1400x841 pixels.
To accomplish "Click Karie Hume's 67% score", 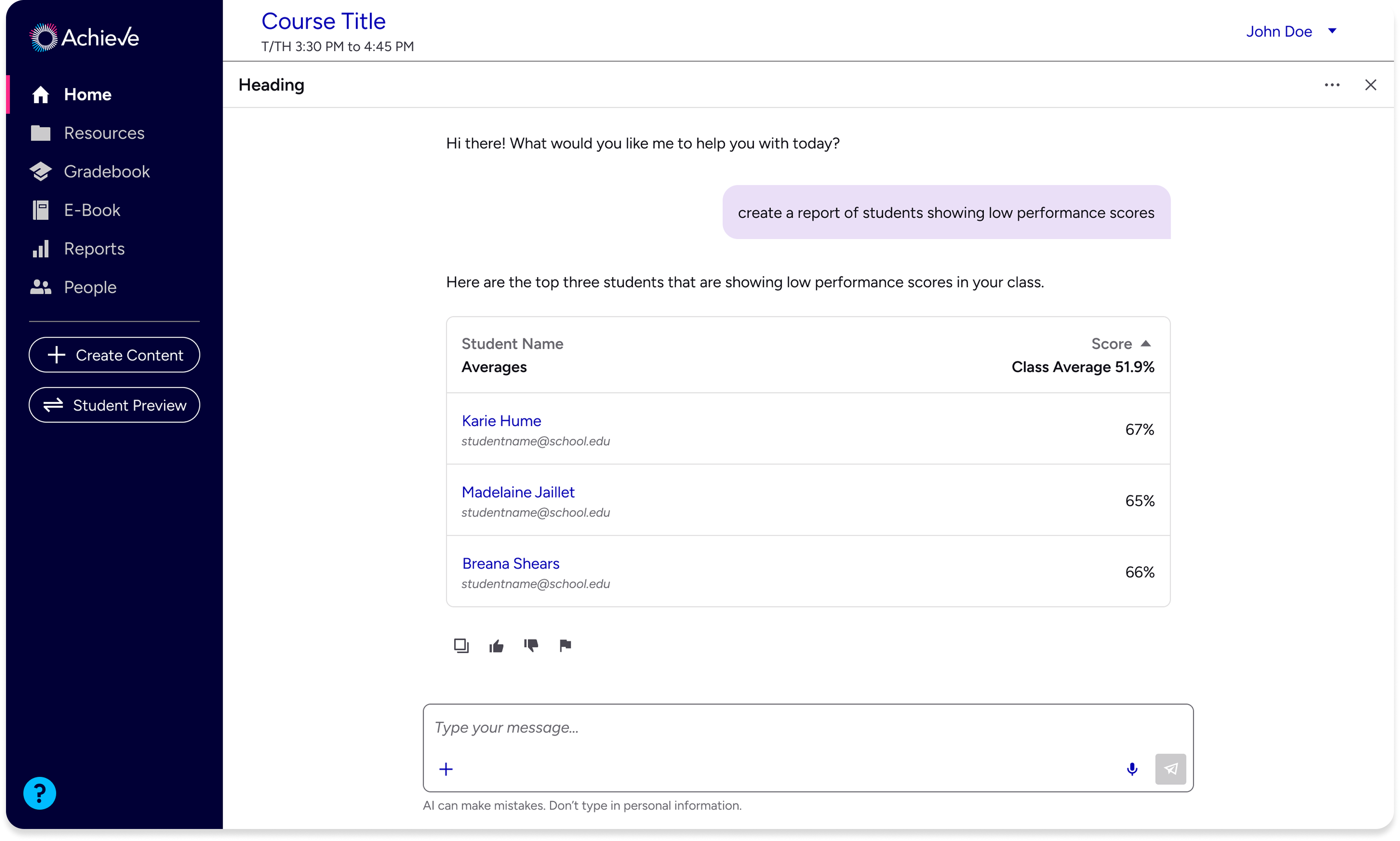I will click(1140, 430).
